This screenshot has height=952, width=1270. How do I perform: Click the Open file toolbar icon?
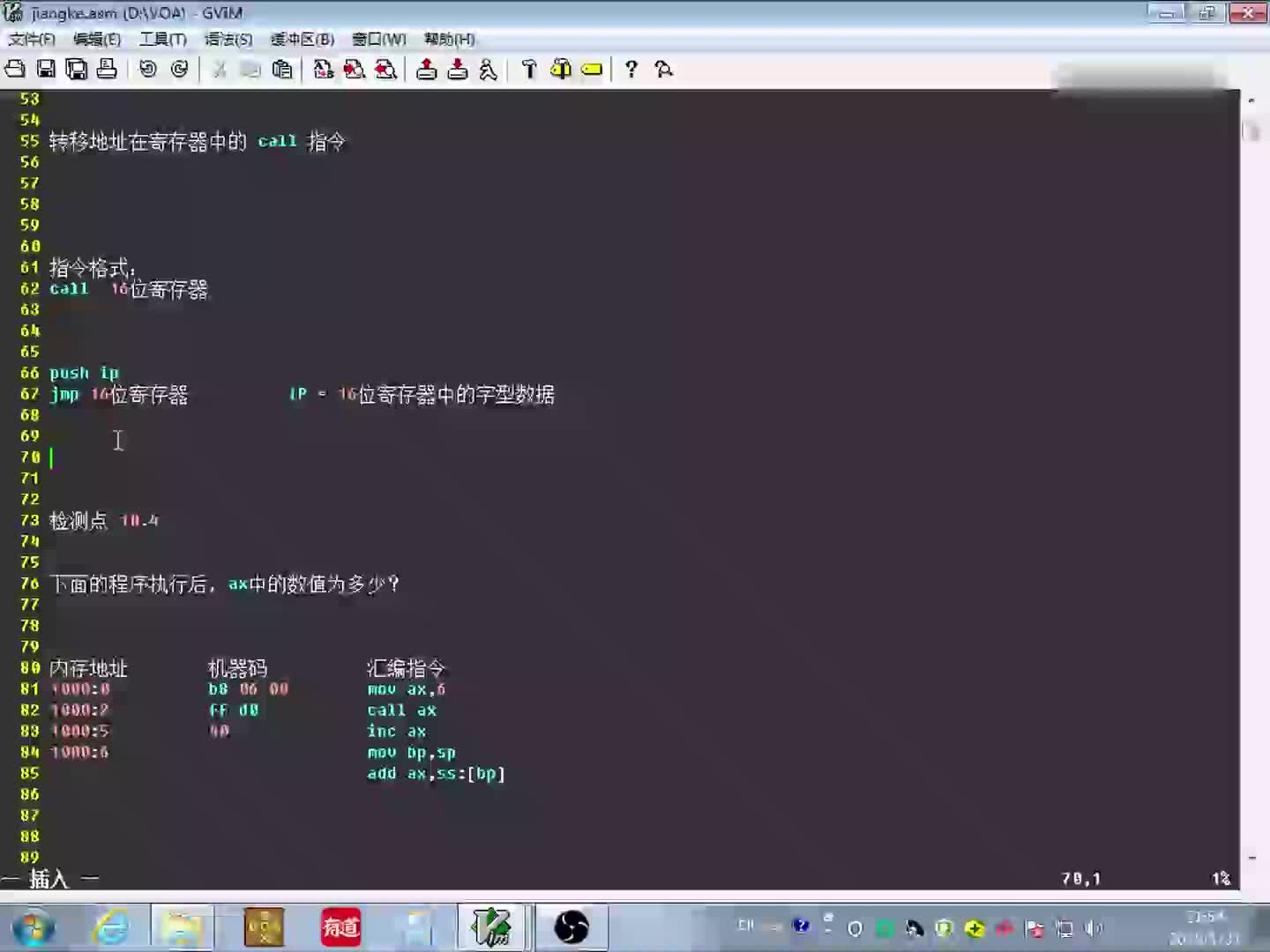click(x=15, y=69)
